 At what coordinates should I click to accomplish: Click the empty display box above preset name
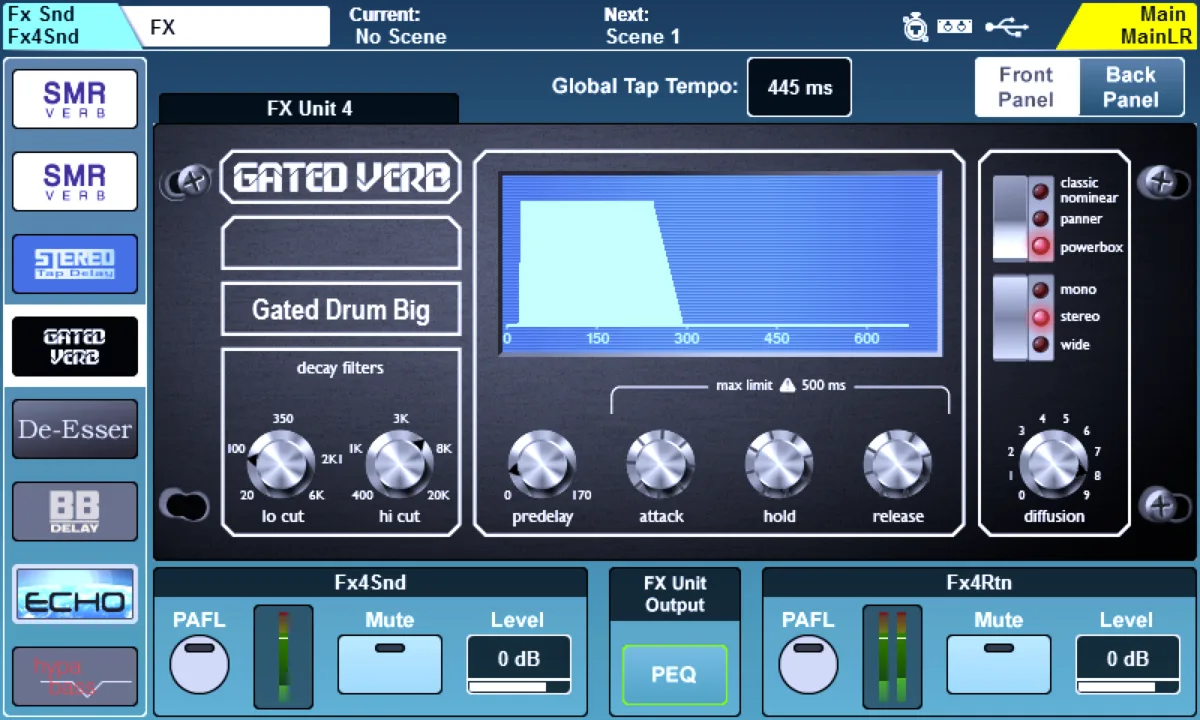[340, 243]
